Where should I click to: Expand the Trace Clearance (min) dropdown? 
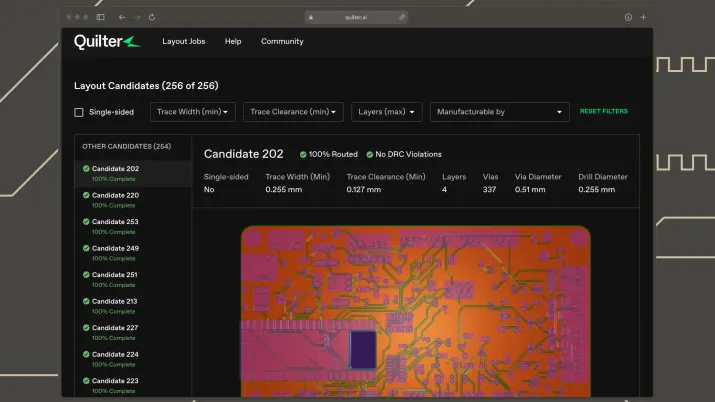point(293,112)
